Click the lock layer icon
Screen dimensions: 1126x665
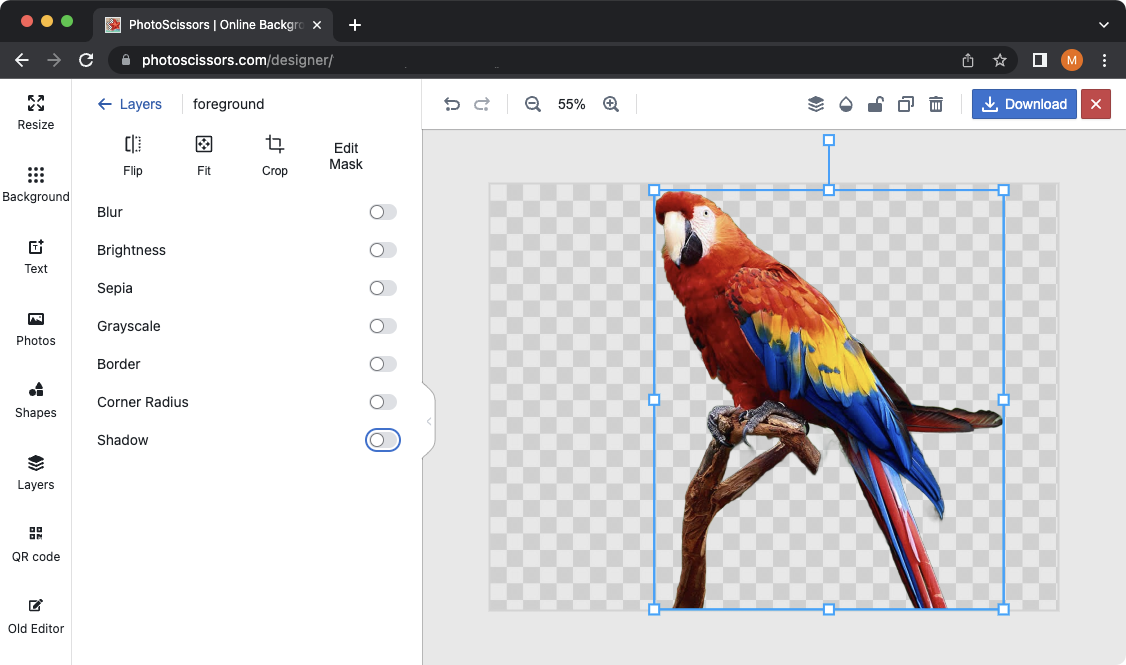(875, 104)
